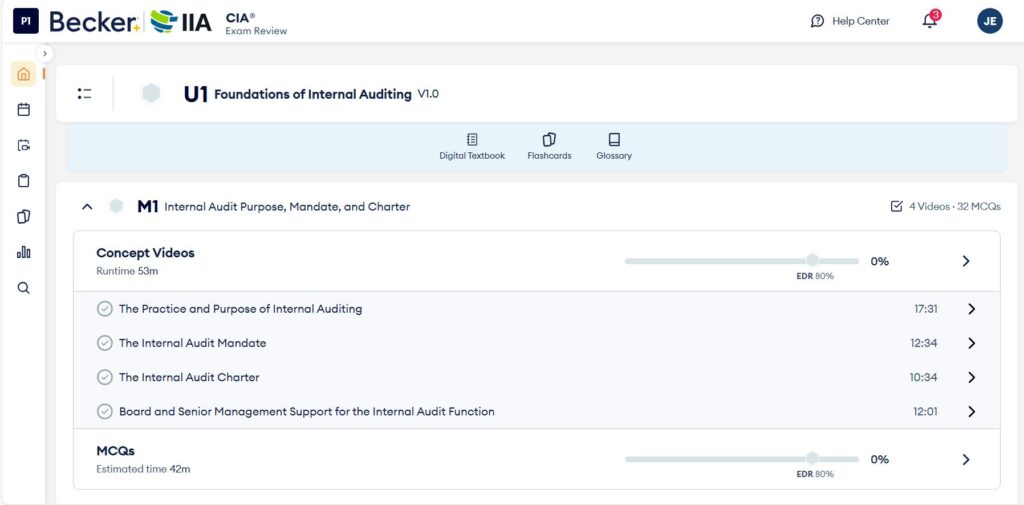Screen dimensions: 1024x505
Task: Open the bar chart performance icon
Action: click(24, 252)
